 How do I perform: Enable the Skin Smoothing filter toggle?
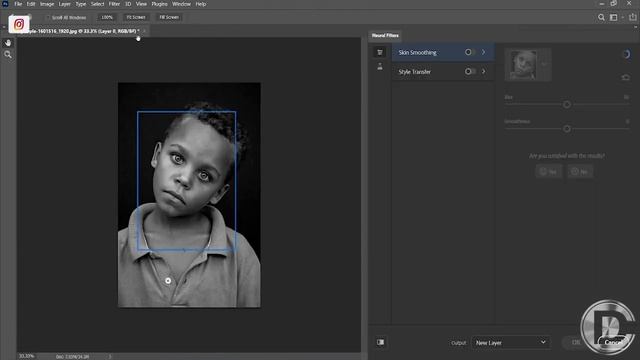click(470, 52)
